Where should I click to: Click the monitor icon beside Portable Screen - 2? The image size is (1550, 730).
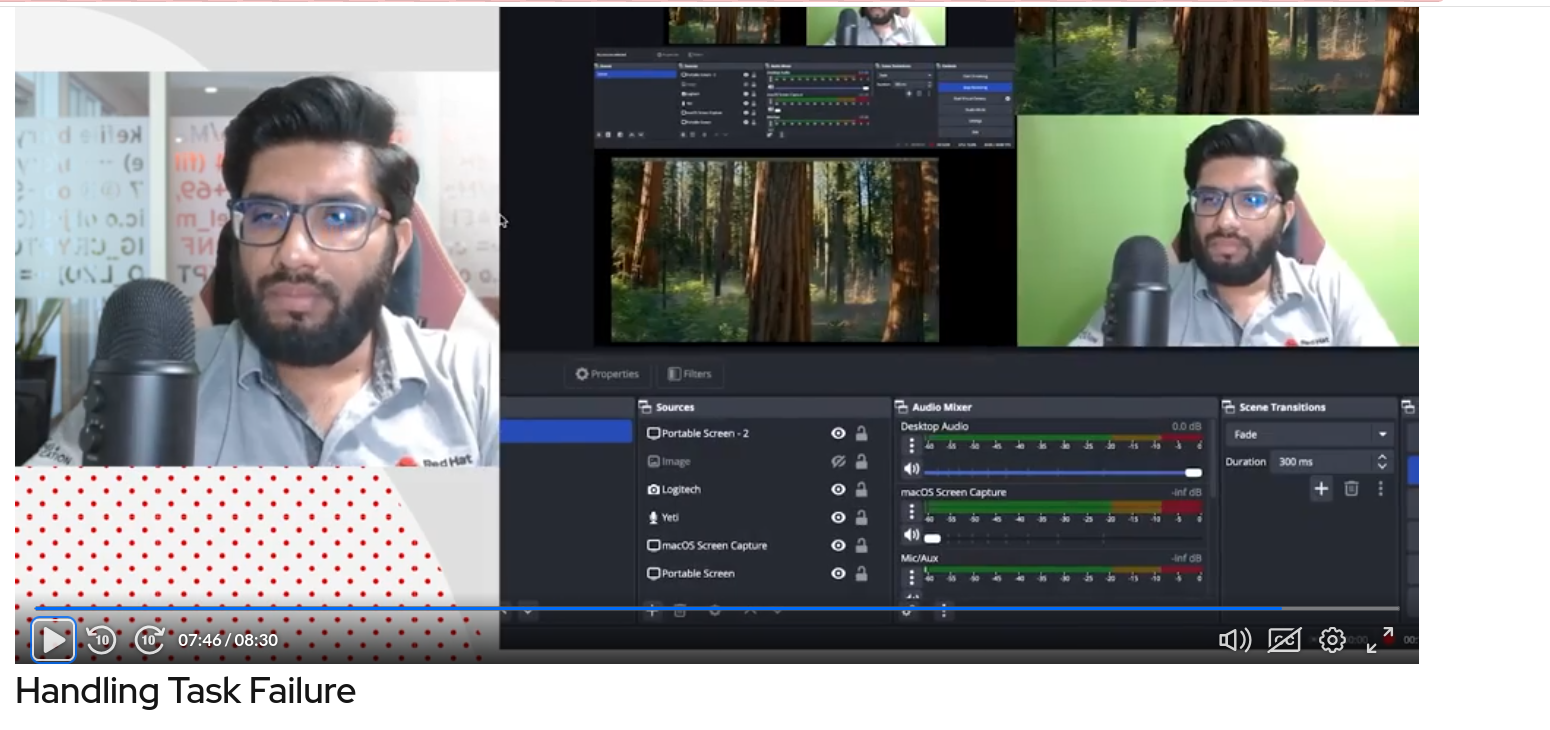653,433
